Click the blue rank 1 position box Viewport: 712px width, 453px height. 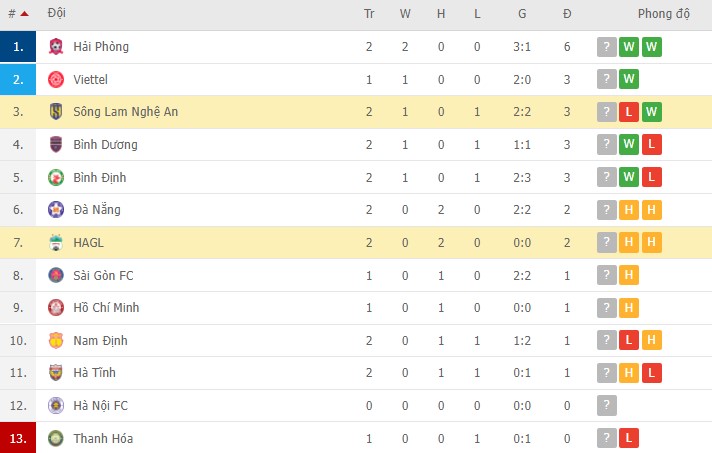(18, 46)
